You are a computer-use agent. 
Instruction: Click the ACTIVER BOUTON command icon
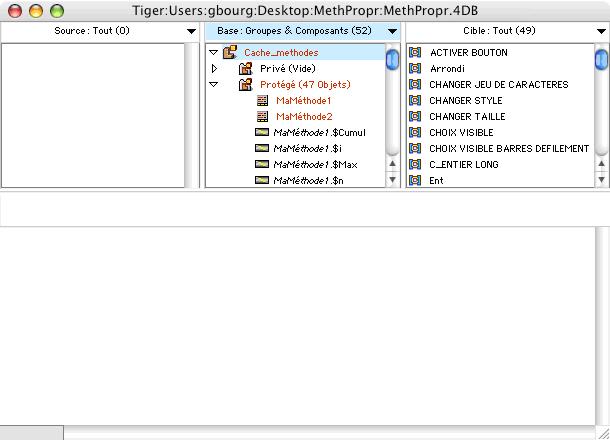[415, 53]
